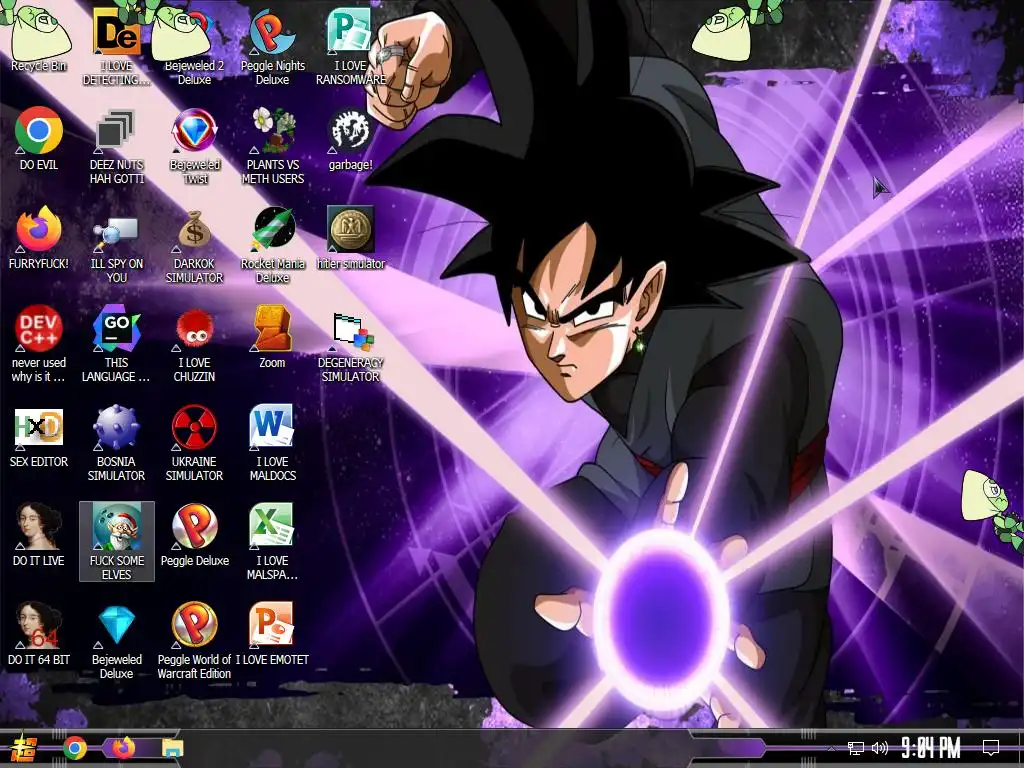Screen dimensions: 1024x768
Task: Open the Action Center notifications icon
Action: click(991, 748)
